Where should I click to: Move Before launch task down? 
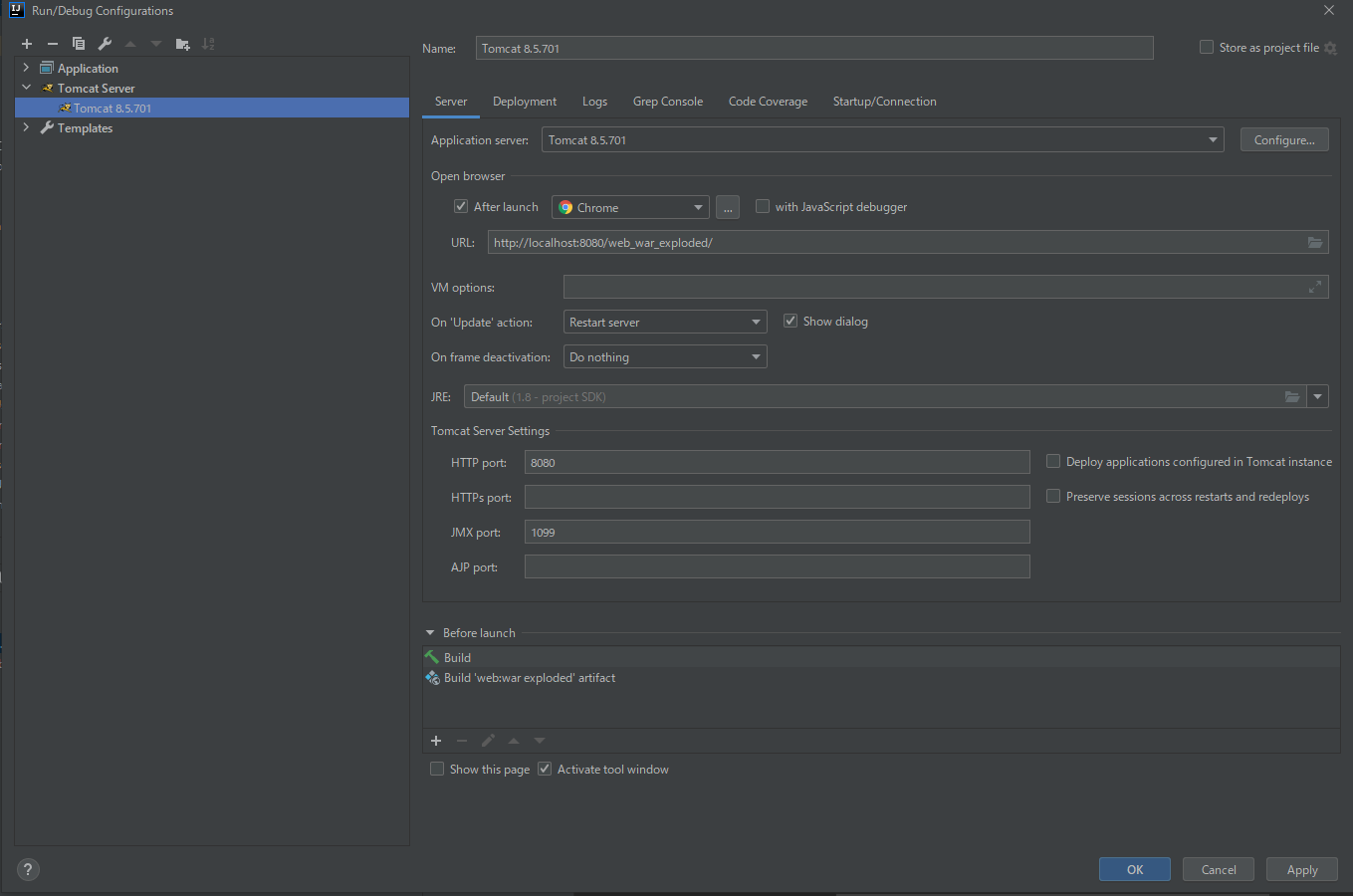point(540,741)
